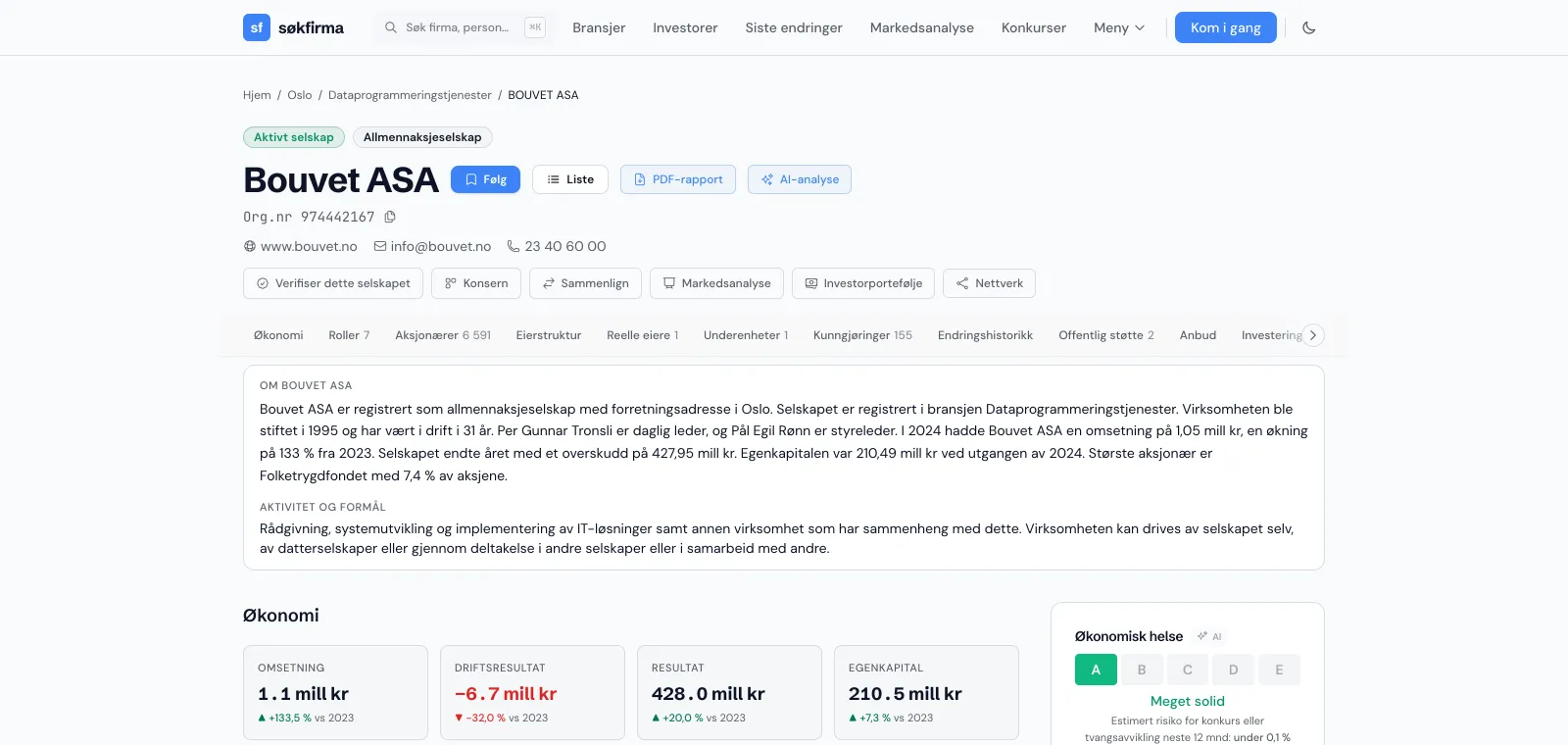Click the Kom i gang button
1568x745 pixels.
[x=1226, y=27]
